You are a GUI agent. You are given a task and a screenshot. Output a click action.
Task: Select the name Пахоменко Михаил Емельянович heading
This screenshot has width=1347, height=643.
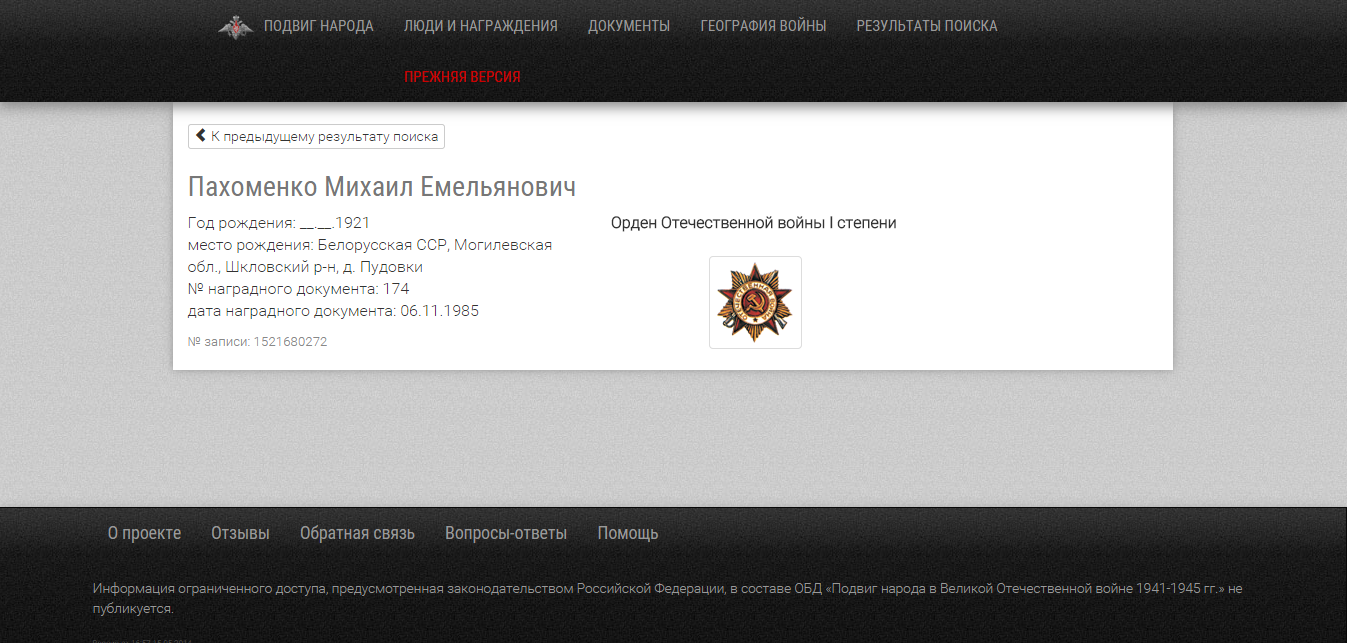point(382,187)
